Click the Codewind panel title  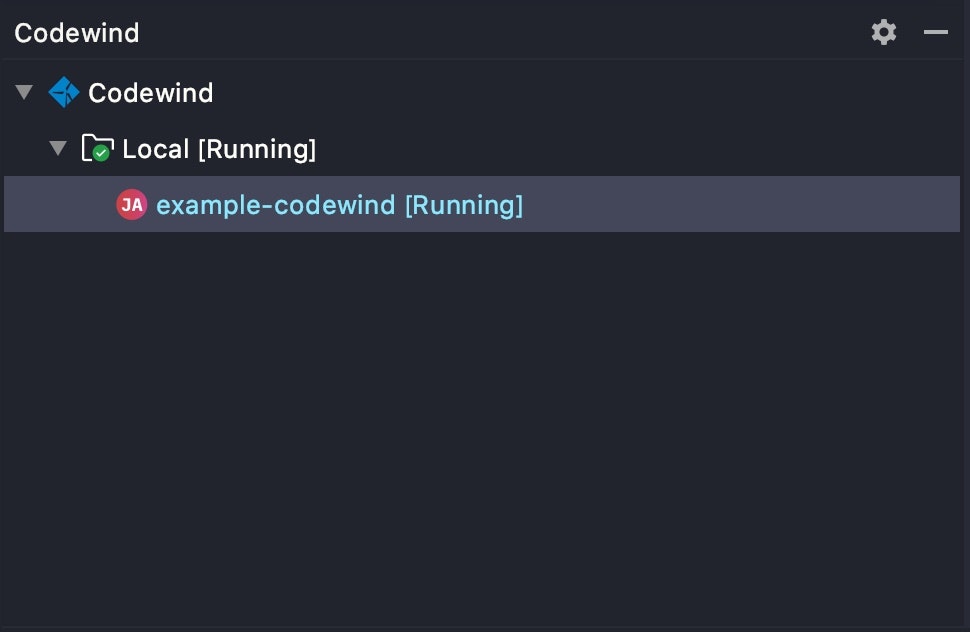77,33
